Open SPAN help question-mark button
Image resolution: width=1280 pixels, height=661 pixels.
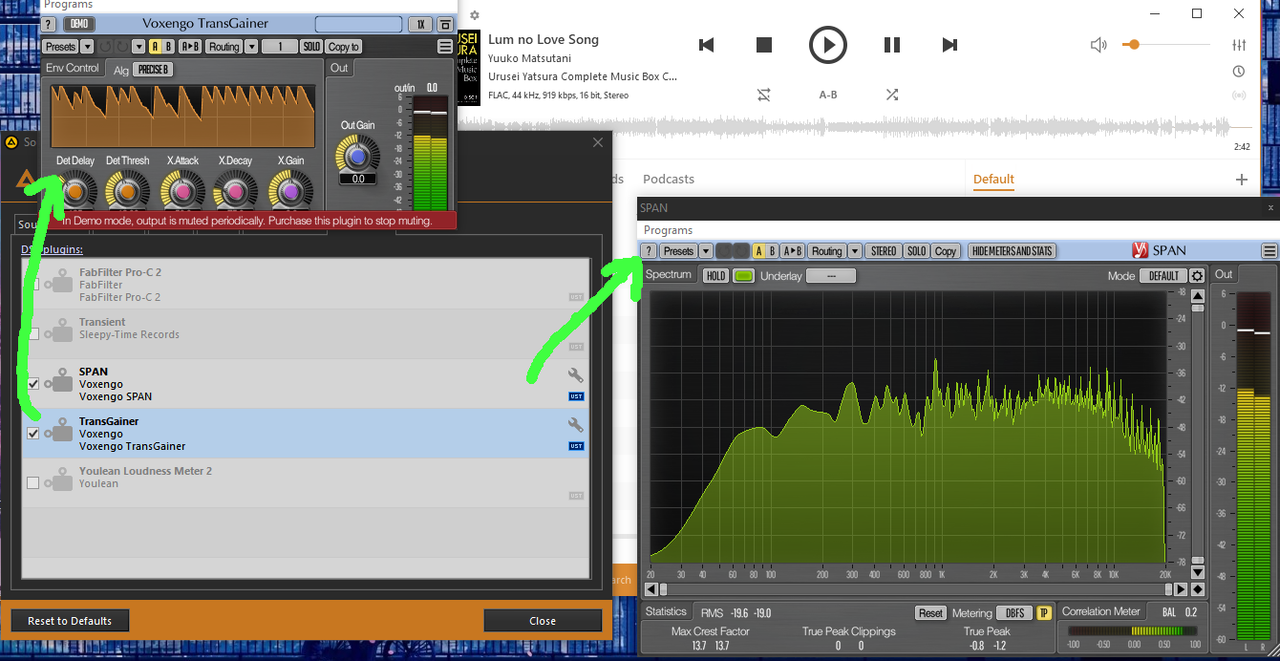click(x=649, y=251)
